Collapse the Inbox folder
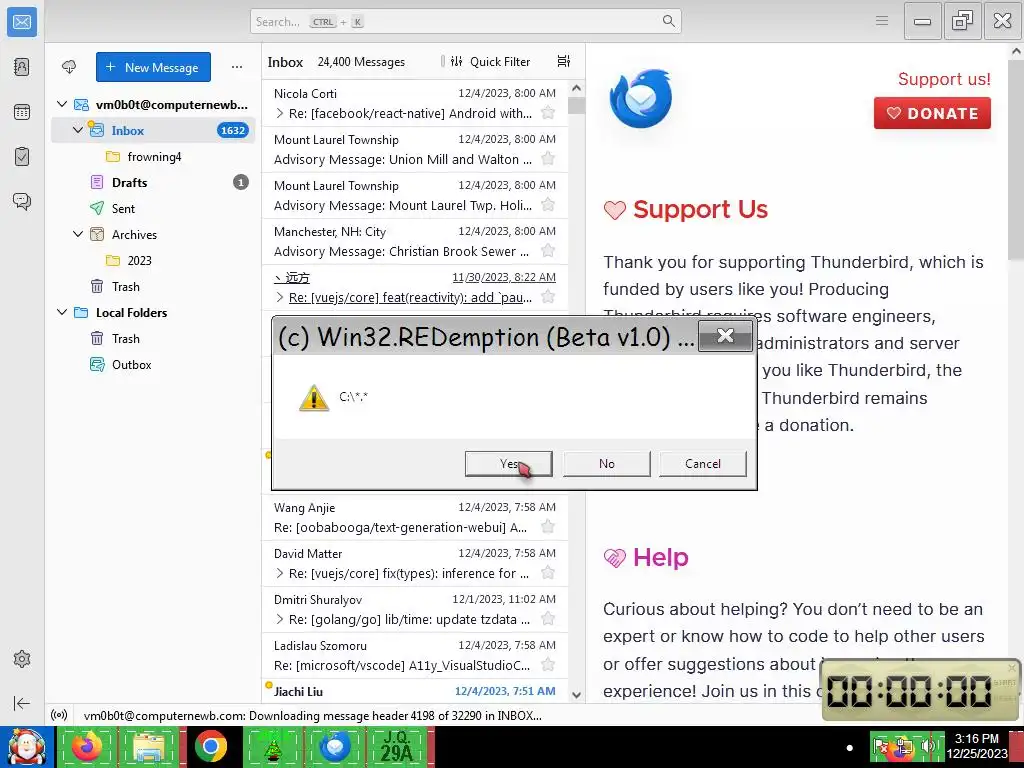This screenshot has height=768, width=1024. (x=78, y=130)
